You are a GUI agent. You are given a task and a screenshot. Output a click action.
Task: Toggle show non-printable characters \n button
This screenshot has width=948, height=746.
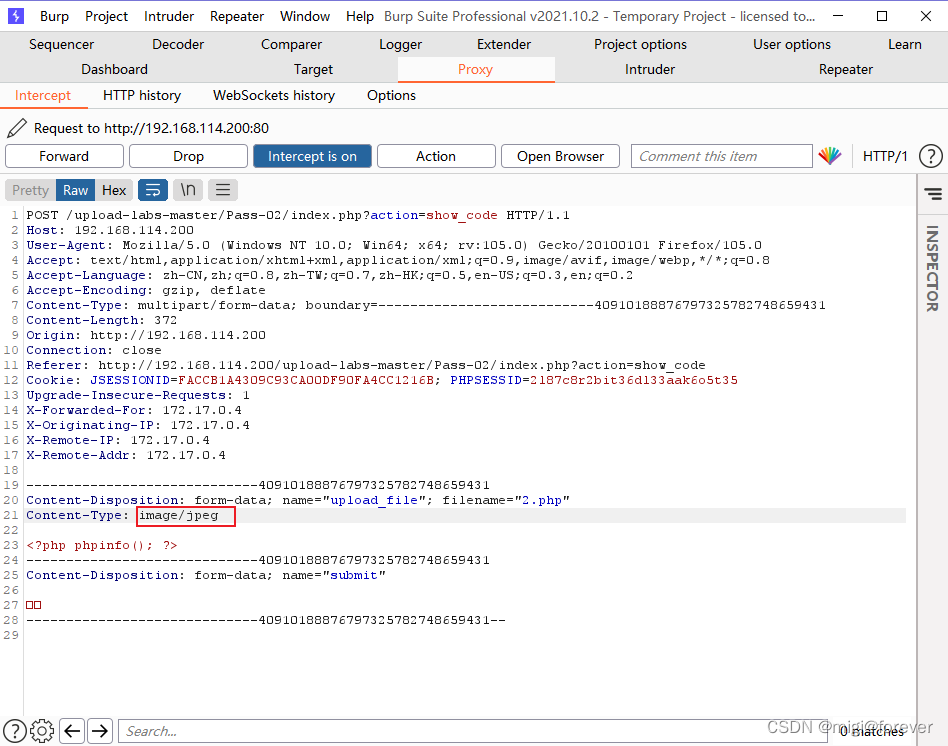coord(187,190)
